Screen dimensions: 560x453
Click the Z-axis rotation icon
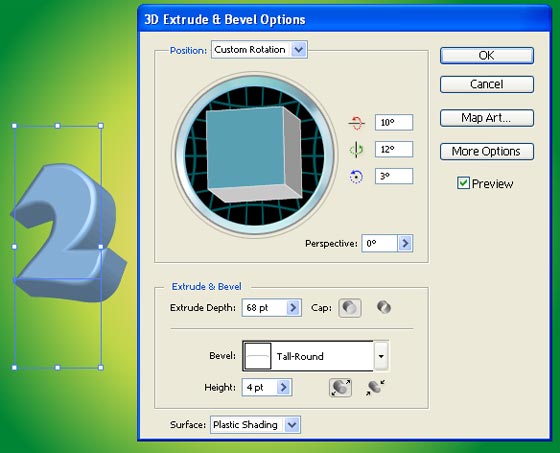click(356, 176)
